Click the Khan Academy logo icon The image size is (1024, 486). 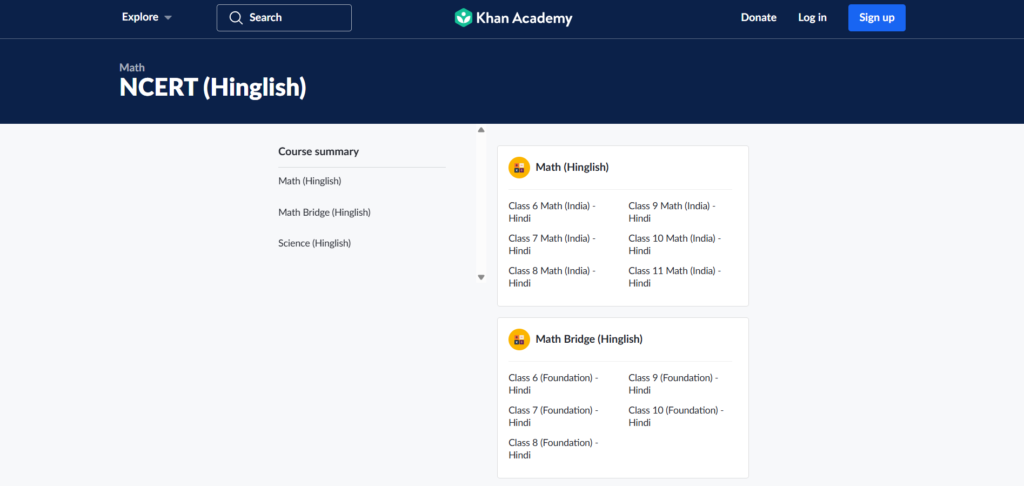(463, 18)
